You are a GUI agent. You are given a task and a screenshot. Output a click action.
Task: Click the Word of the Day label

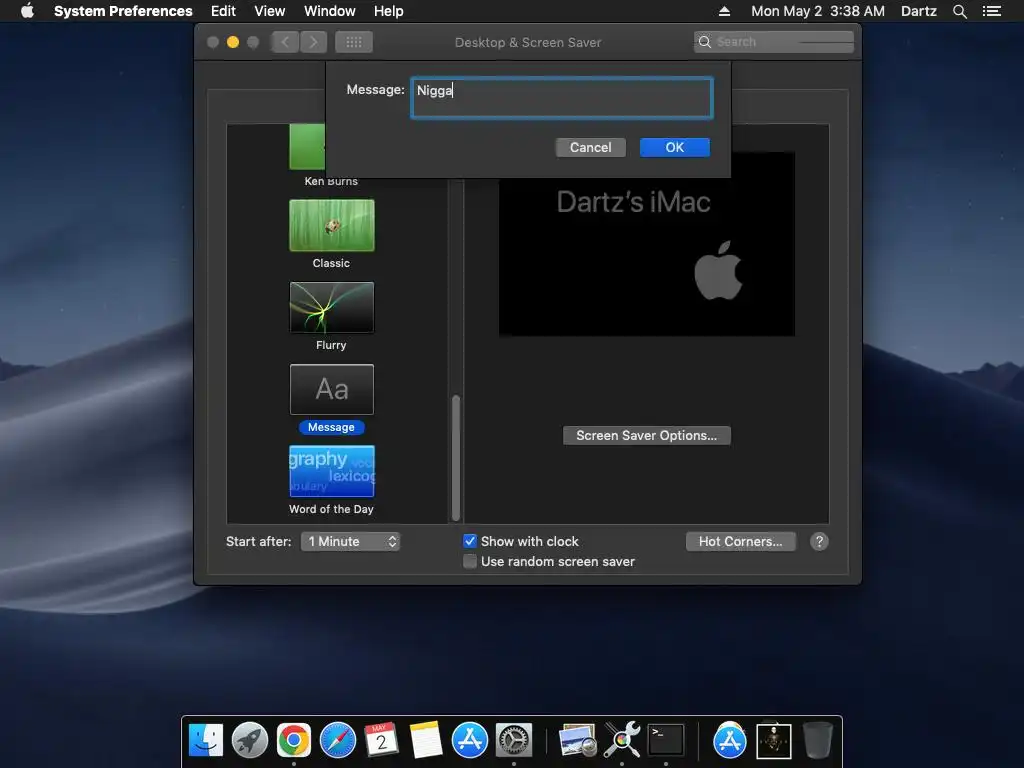click(x=331, y=509)
